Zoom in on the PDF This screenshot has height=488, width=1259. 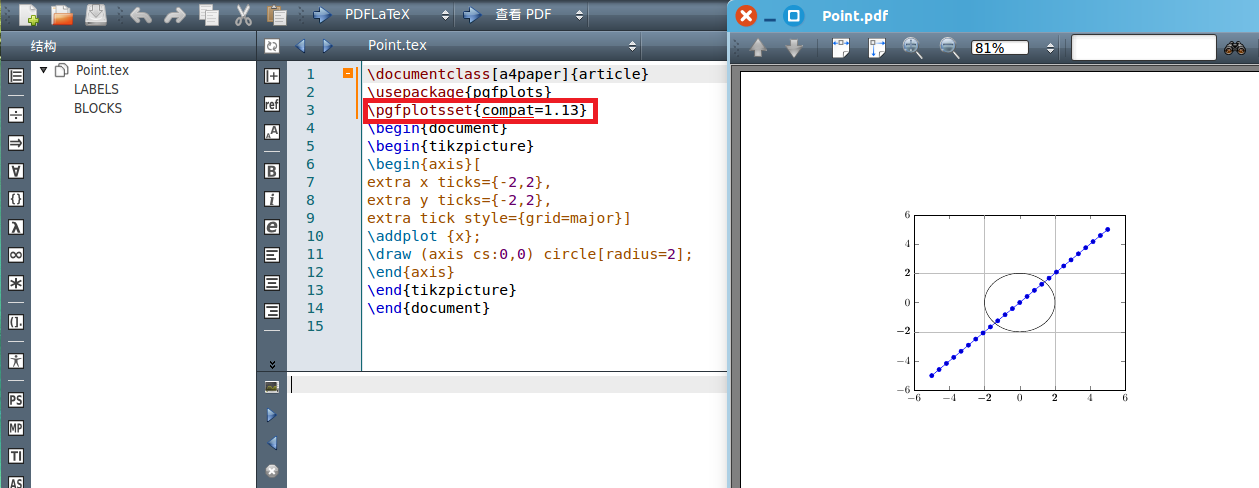912,47
